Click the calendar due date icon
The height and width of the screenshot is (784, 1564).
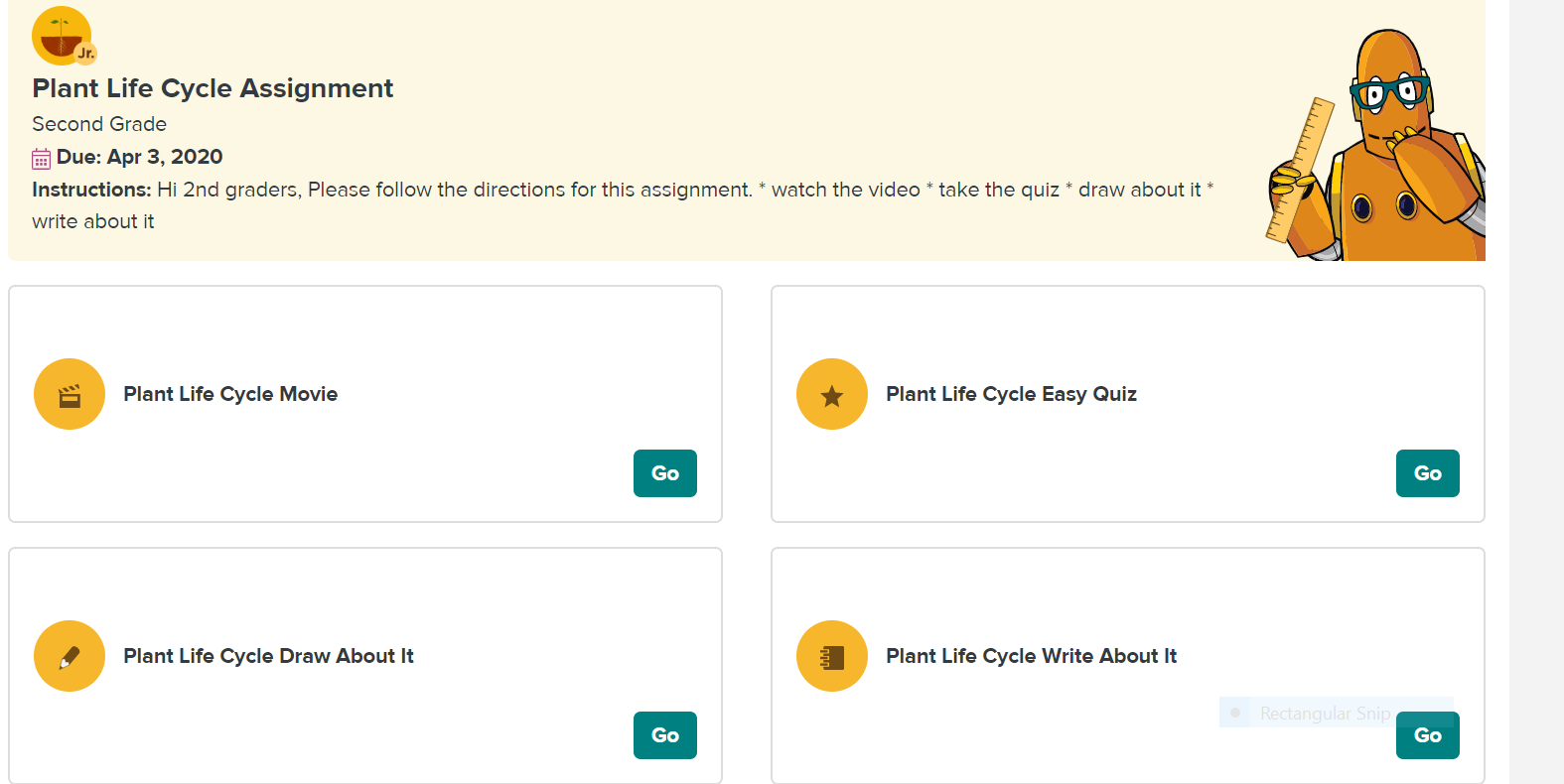click(x=41, y=158)
